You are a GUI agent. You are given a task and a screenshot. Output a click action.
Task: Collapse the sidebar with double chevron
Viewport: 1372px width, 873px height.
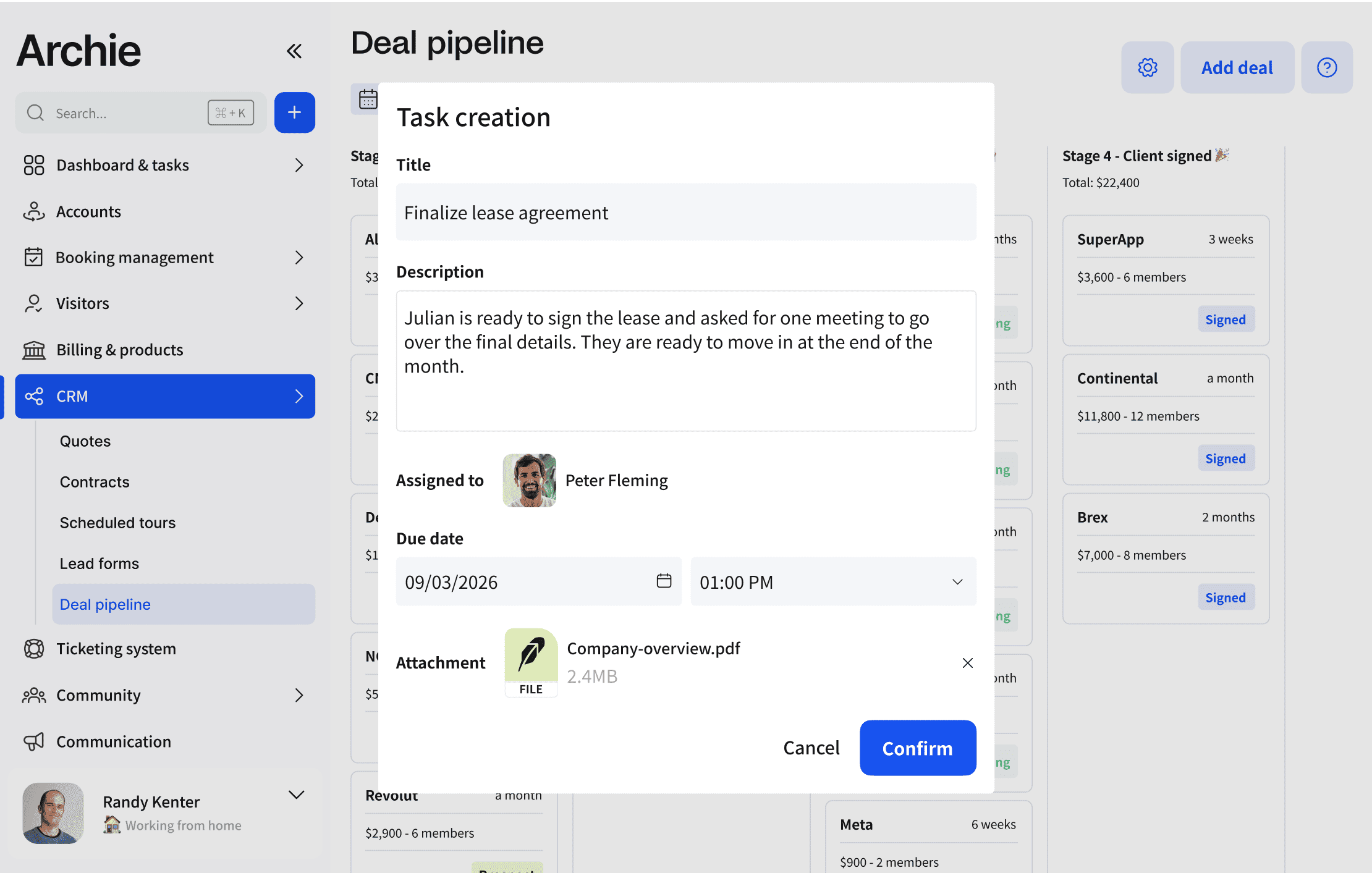pos(294,51)
